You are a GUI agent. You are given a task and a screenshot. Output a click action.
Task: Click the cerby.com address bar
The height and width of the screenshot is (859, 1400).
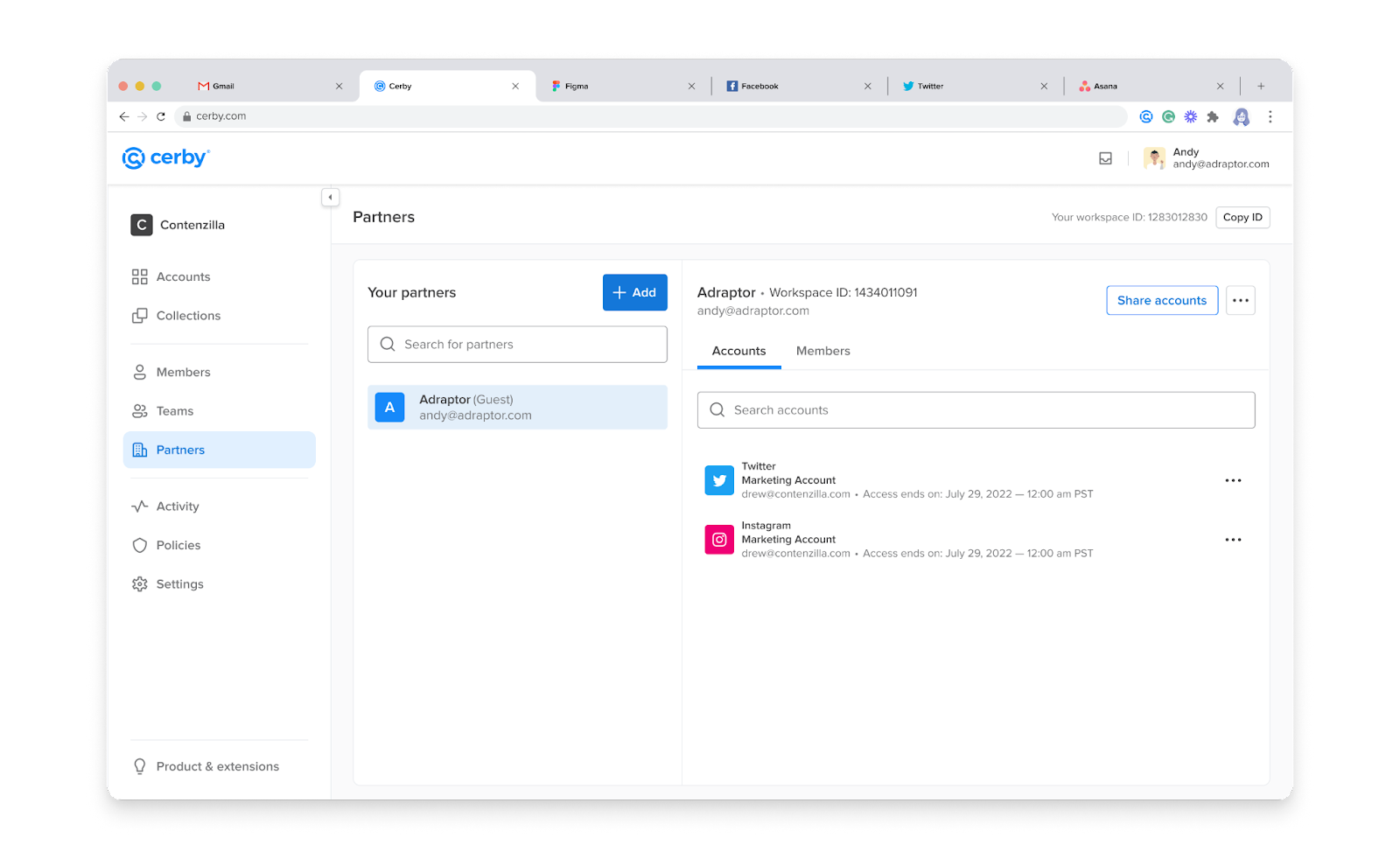pos(651,116)
